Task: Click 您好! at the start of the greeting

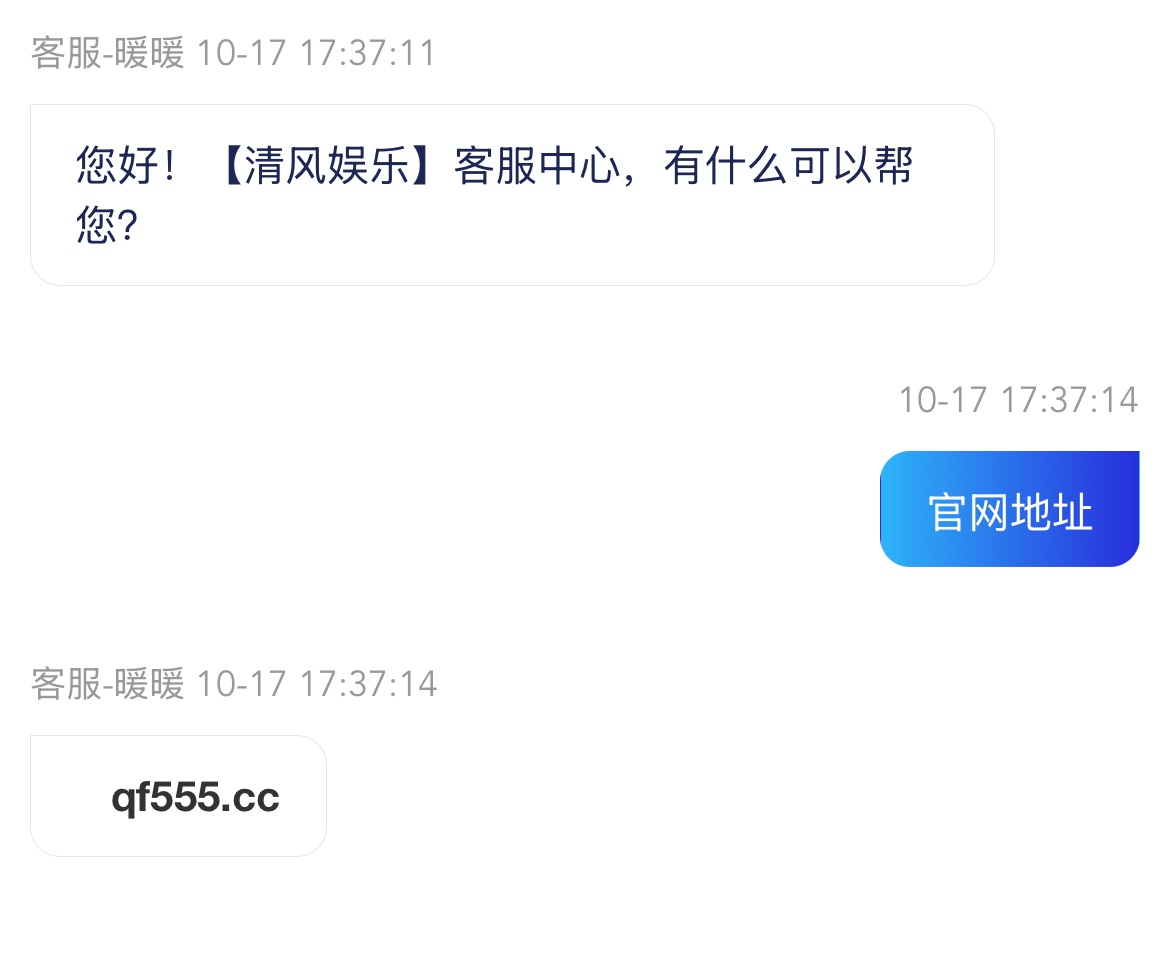Action: pos(125,165)
